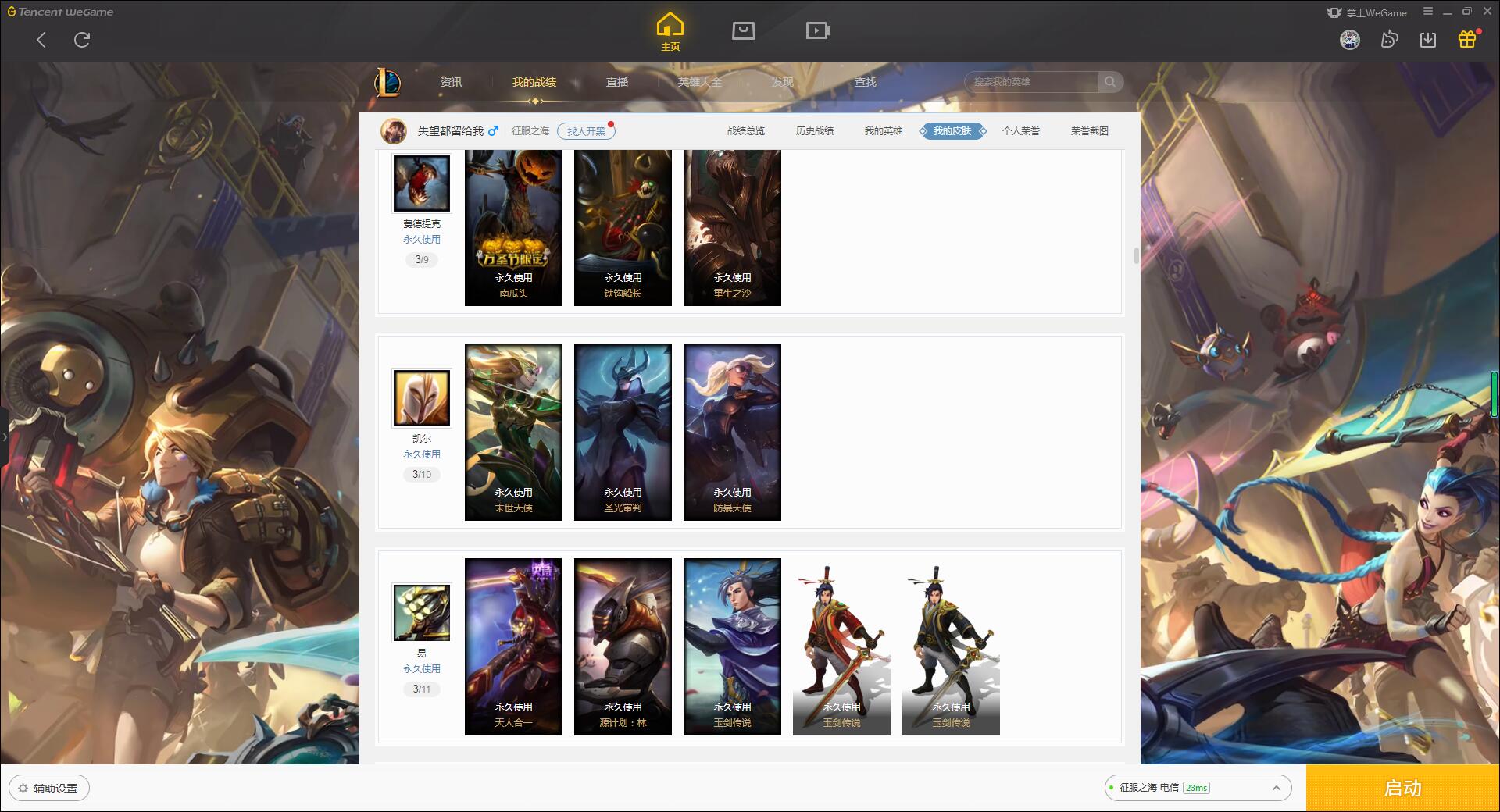Open the user avatar in the top right

1349,39
